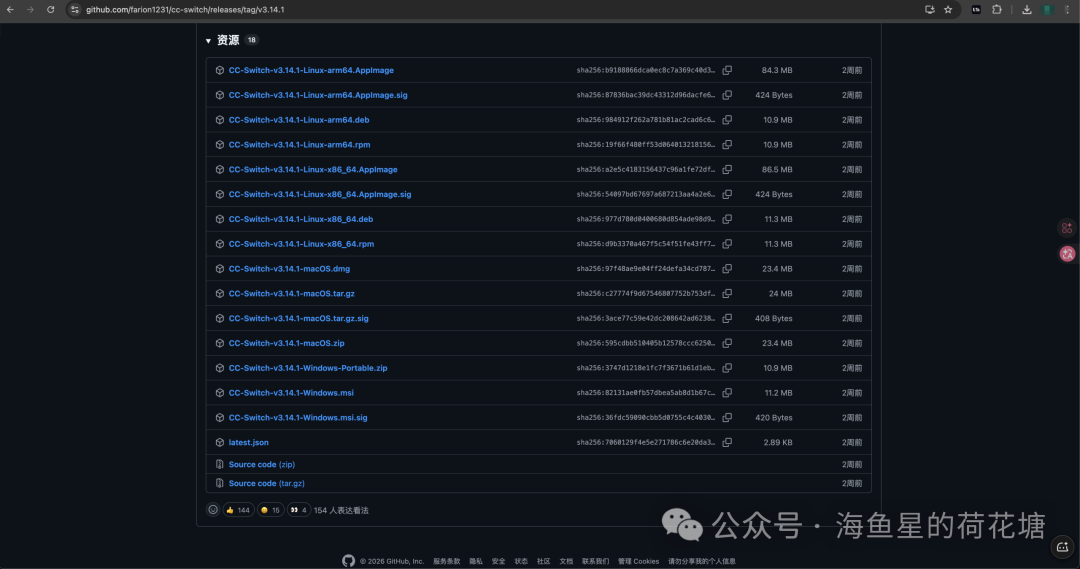Open the latest.json asset
Screen dimensions: 1080x569
tap(249, 442)
